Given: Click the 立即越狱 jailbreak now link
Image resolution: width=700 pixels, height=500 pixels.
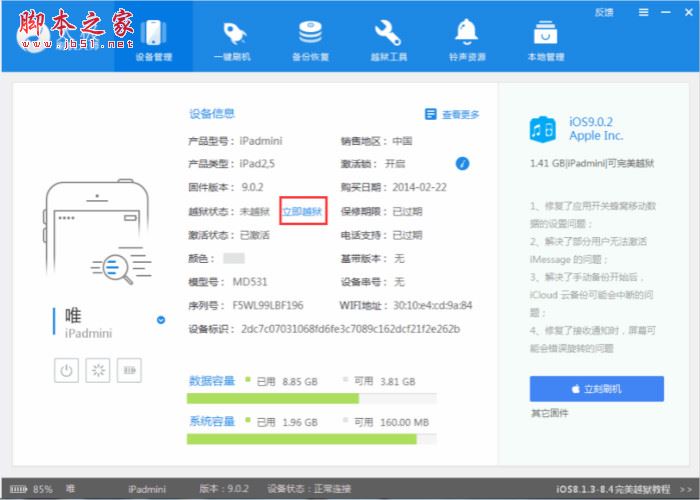Looking at the screenshot, I should pyautogui.click(x=302, y=211).
